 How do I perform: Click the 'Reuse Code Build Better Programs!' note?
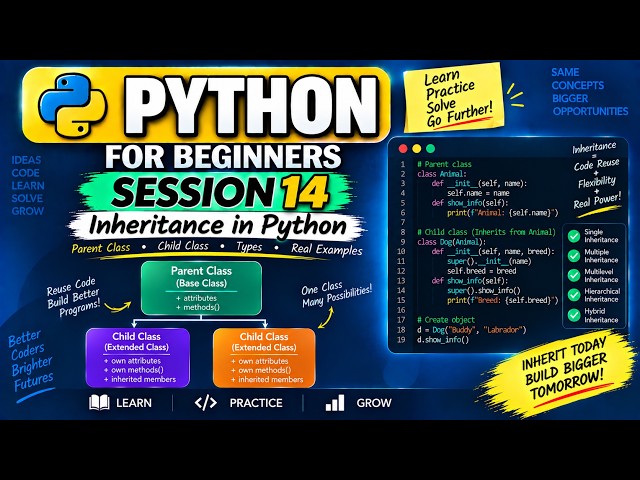click(x=73, y=297)
